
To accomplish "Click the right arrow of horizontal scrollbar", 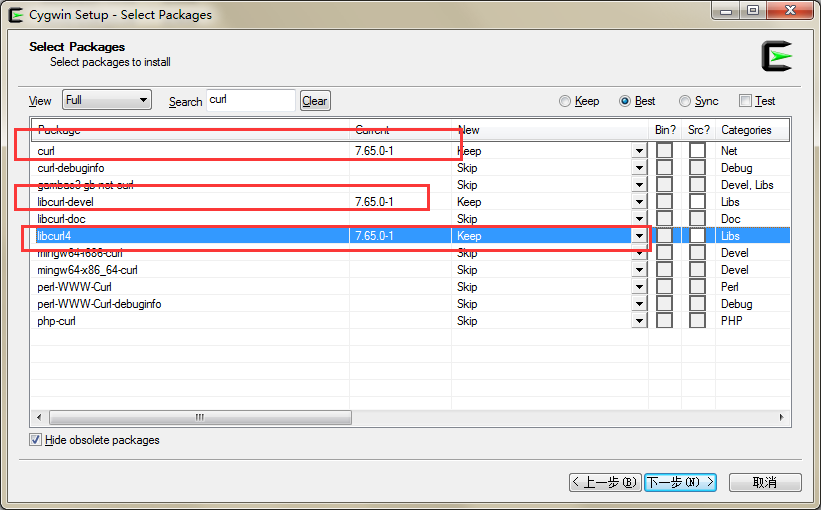I will 781,417.
